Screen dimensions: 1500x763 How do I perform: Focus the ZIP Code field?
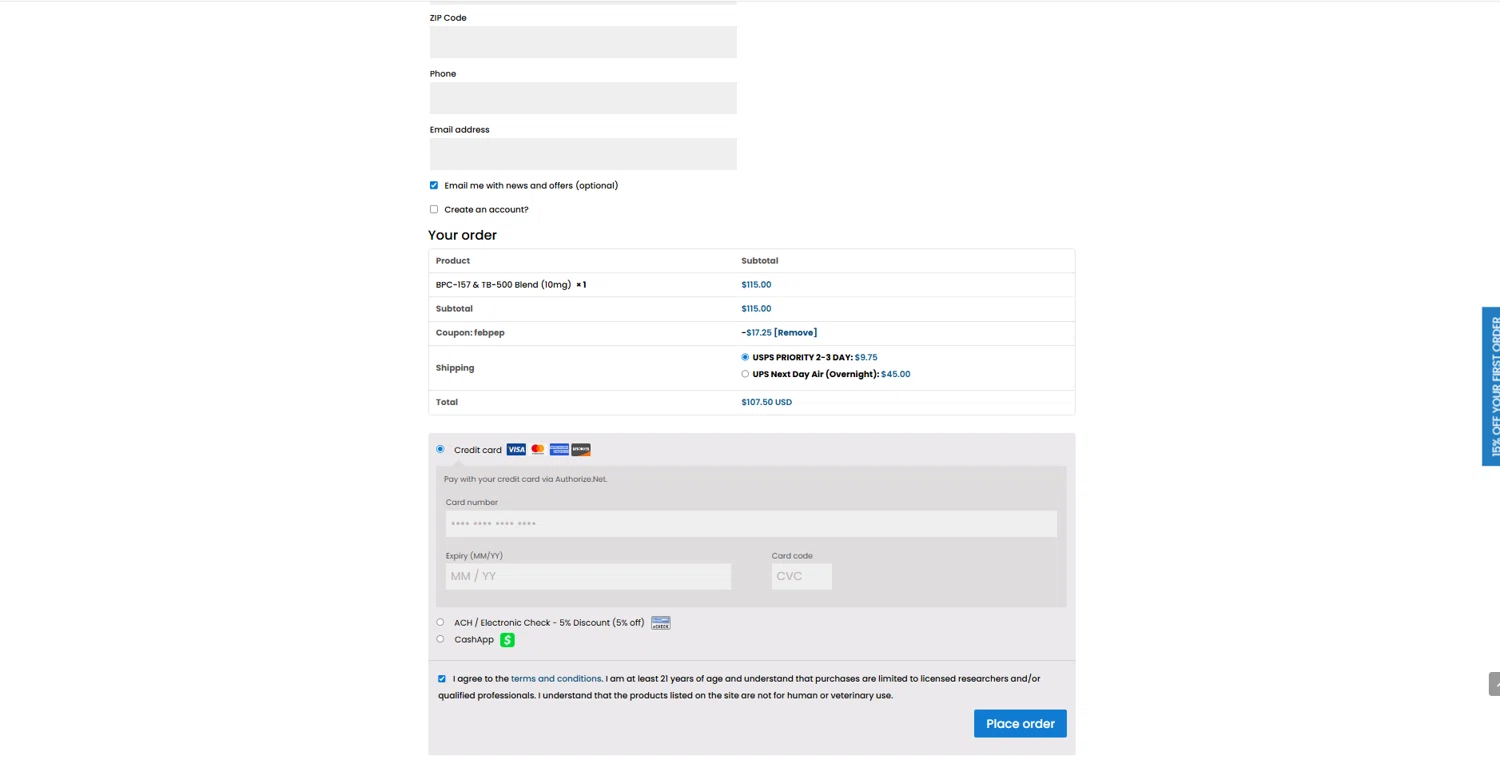[583, 42]
